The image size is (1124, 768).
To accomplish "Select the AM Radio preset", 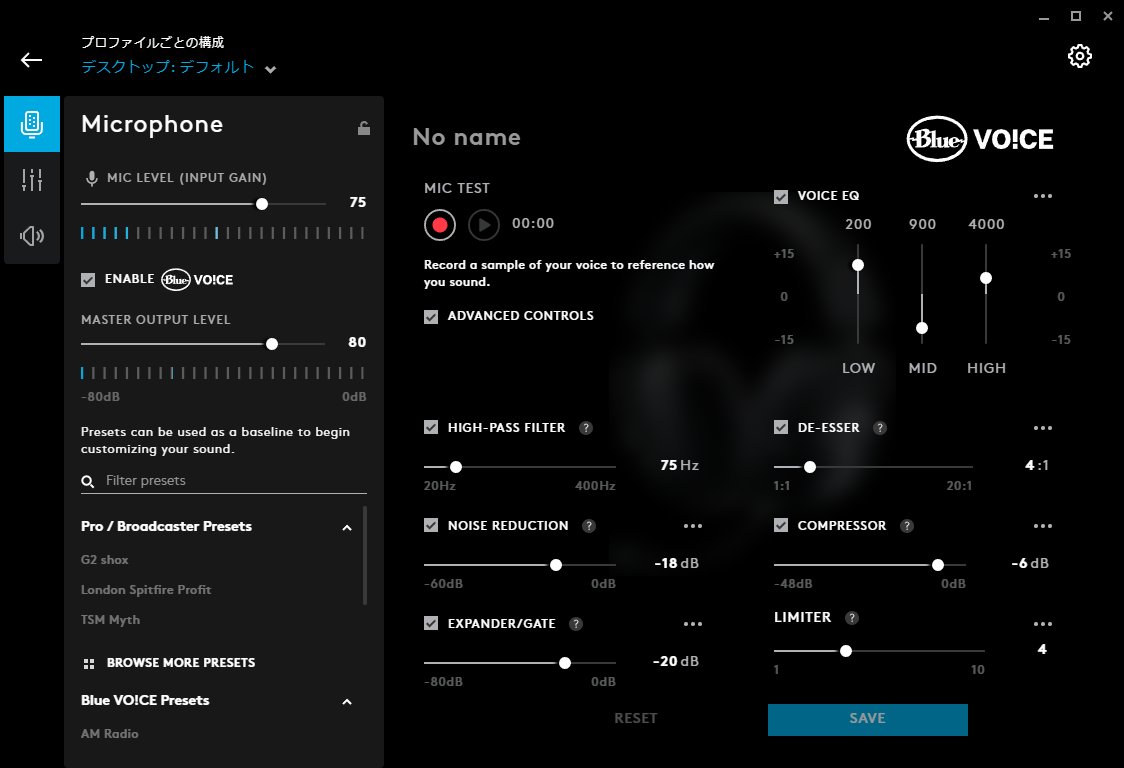I will [x=110, y=734].
